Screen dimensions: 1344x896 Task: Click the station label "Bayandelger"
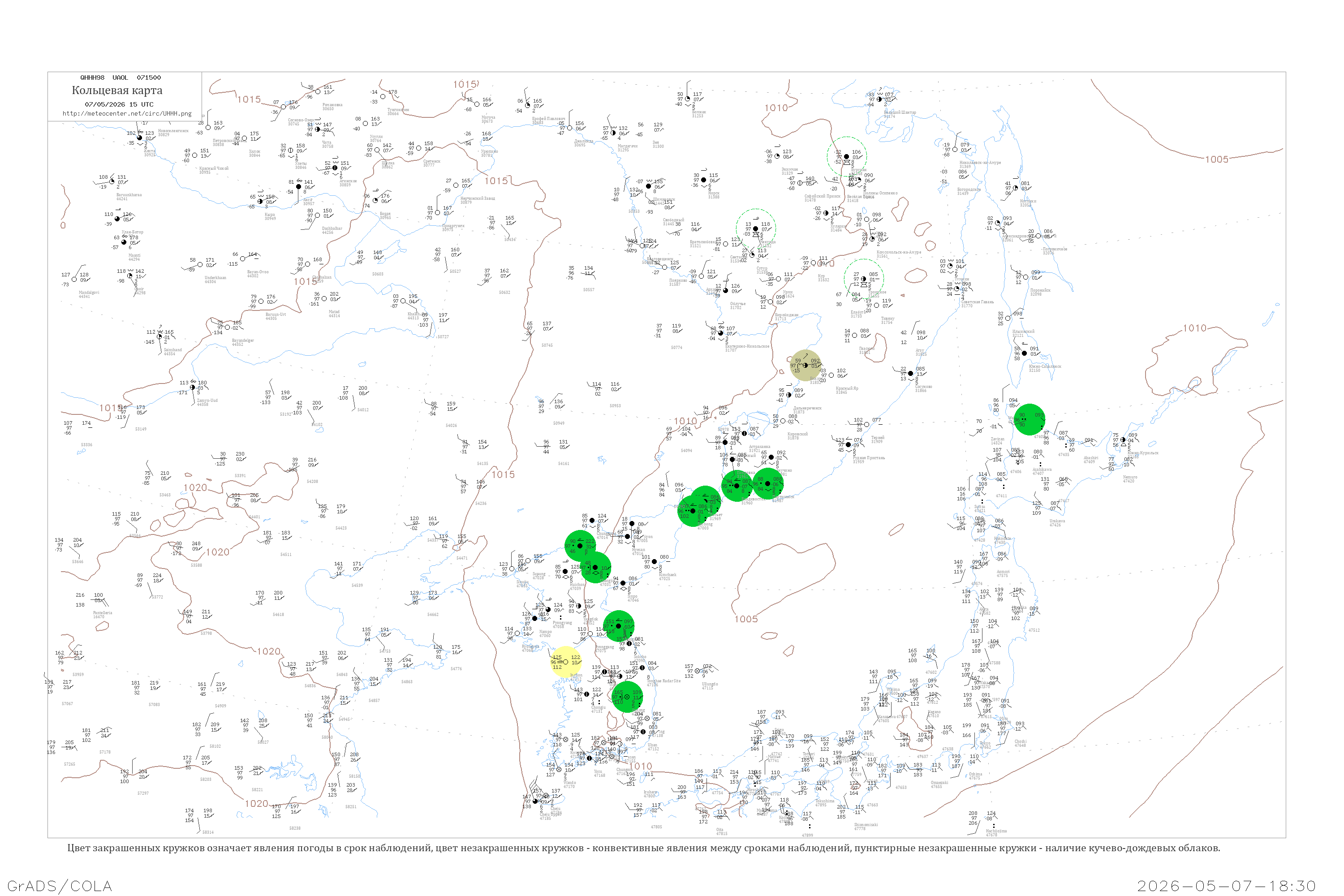click(x=243, y=340)
